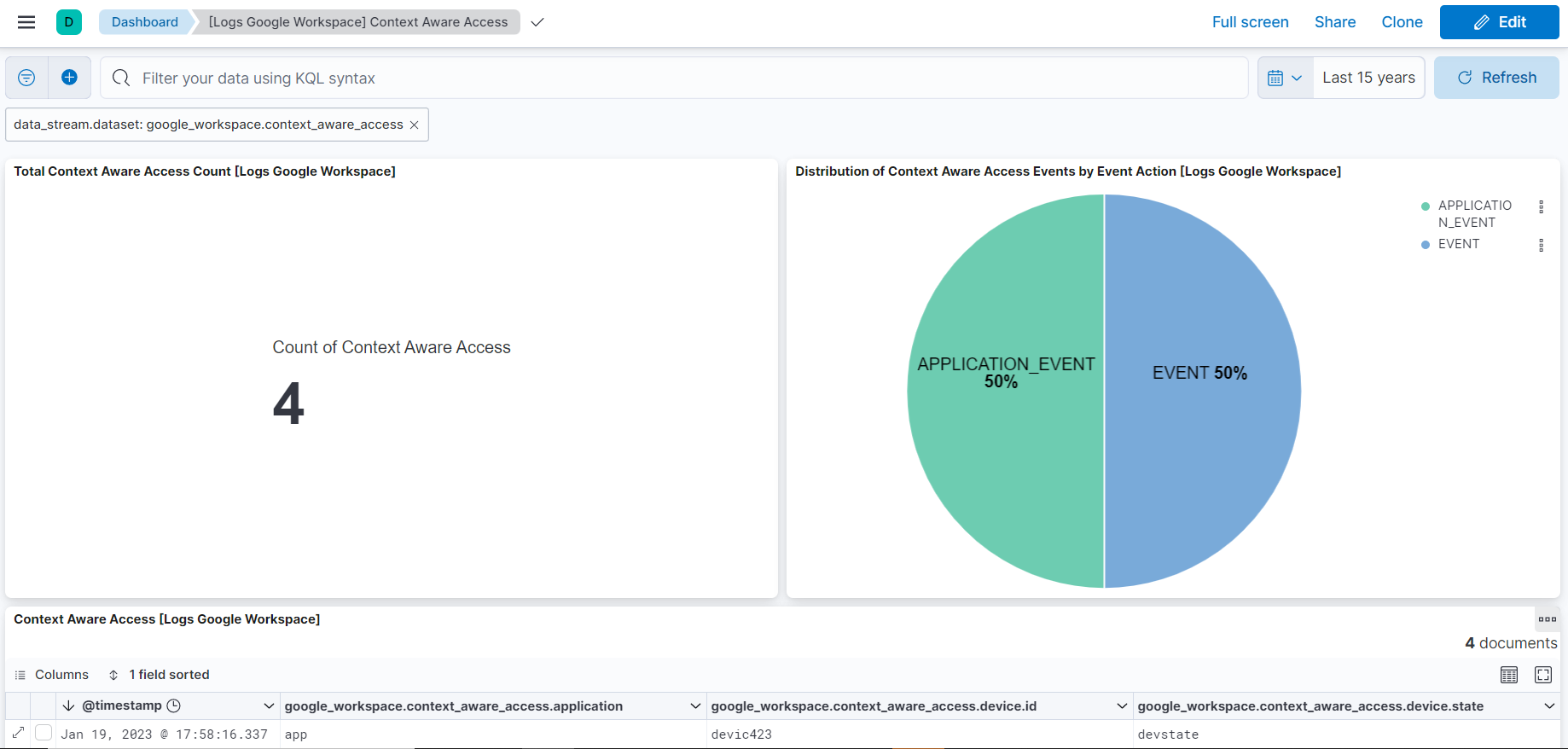
Task: Enter fullscreen mode for the data grid
Action: point(1542,675)
